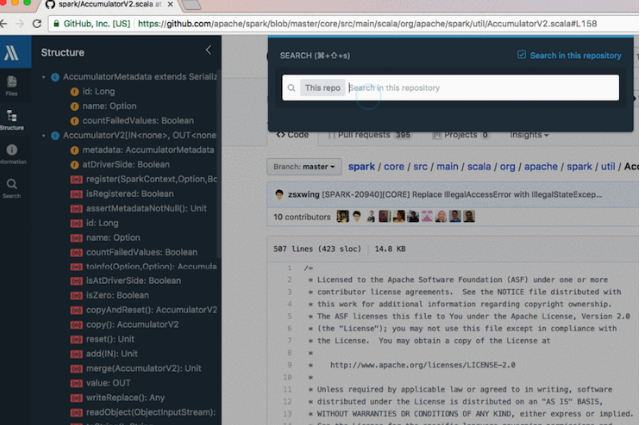Open the Search panel icon
641x425 pixels.
coord(11,188)
